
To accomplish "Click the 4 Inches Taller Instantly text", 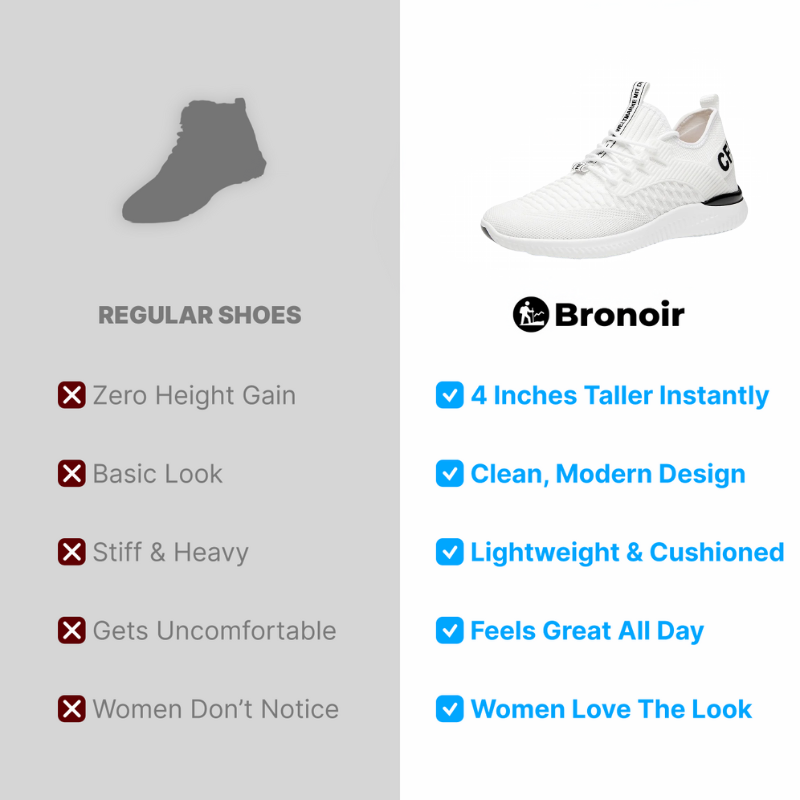I will pos(619,396).
